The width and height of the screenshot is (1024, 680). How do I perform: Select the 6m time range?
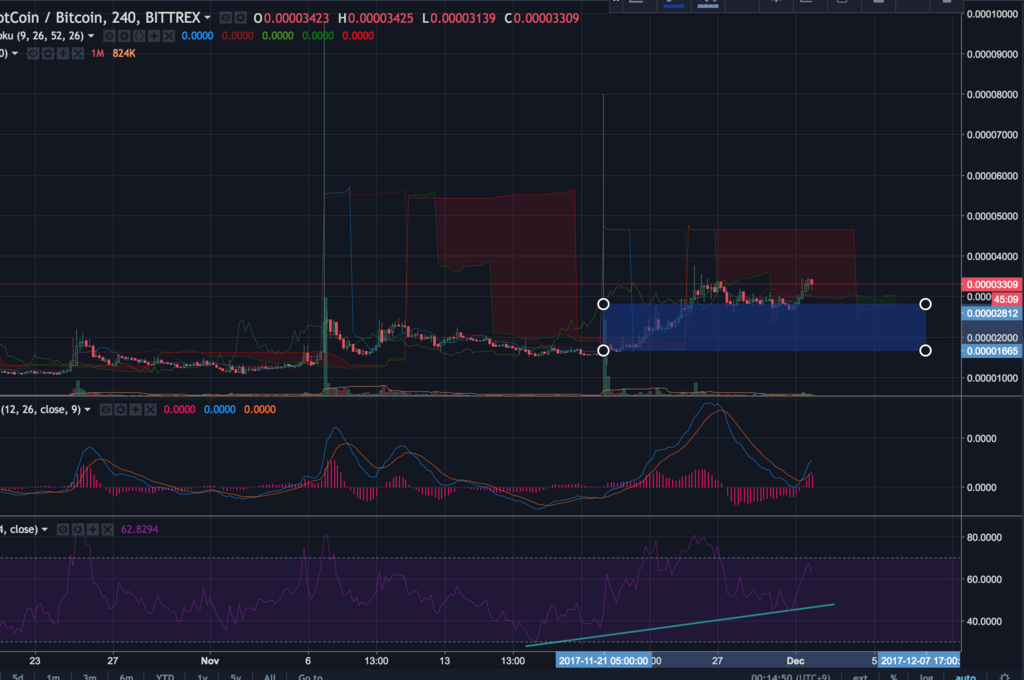(126, 676)
